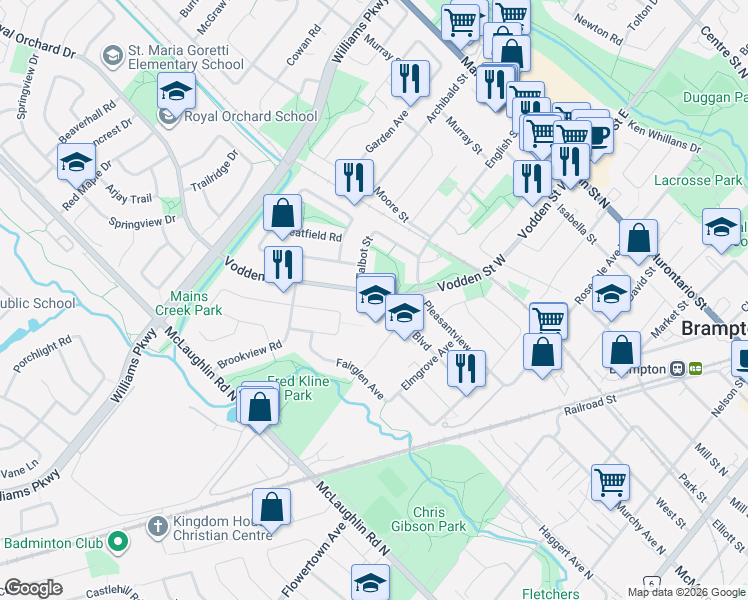Viewport: 748px width, 600px height.
Task: Select the Trailridge Dr label
Action: click(214, 171)
